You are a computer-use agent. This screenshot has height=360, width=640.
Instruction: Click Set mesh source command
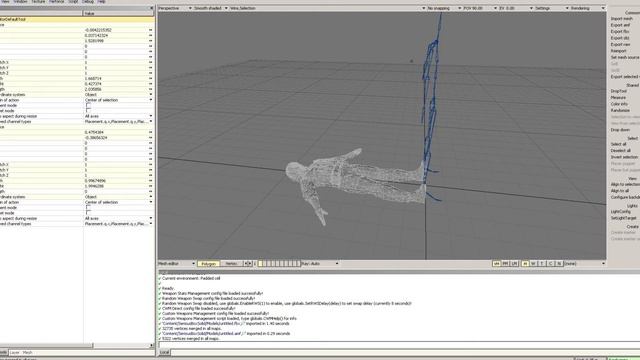click(x=625, y=58)
